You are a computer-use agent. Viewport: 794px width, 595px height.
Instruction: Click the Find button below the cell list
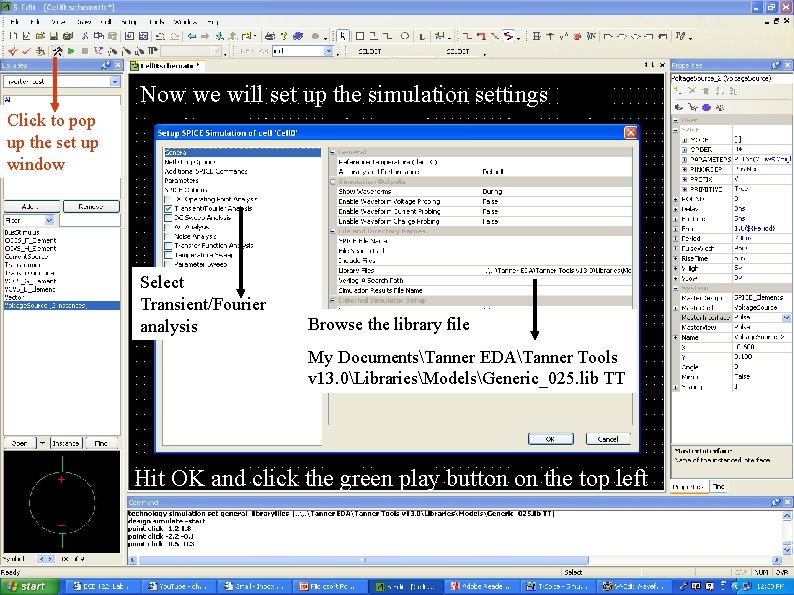(101, 443)
